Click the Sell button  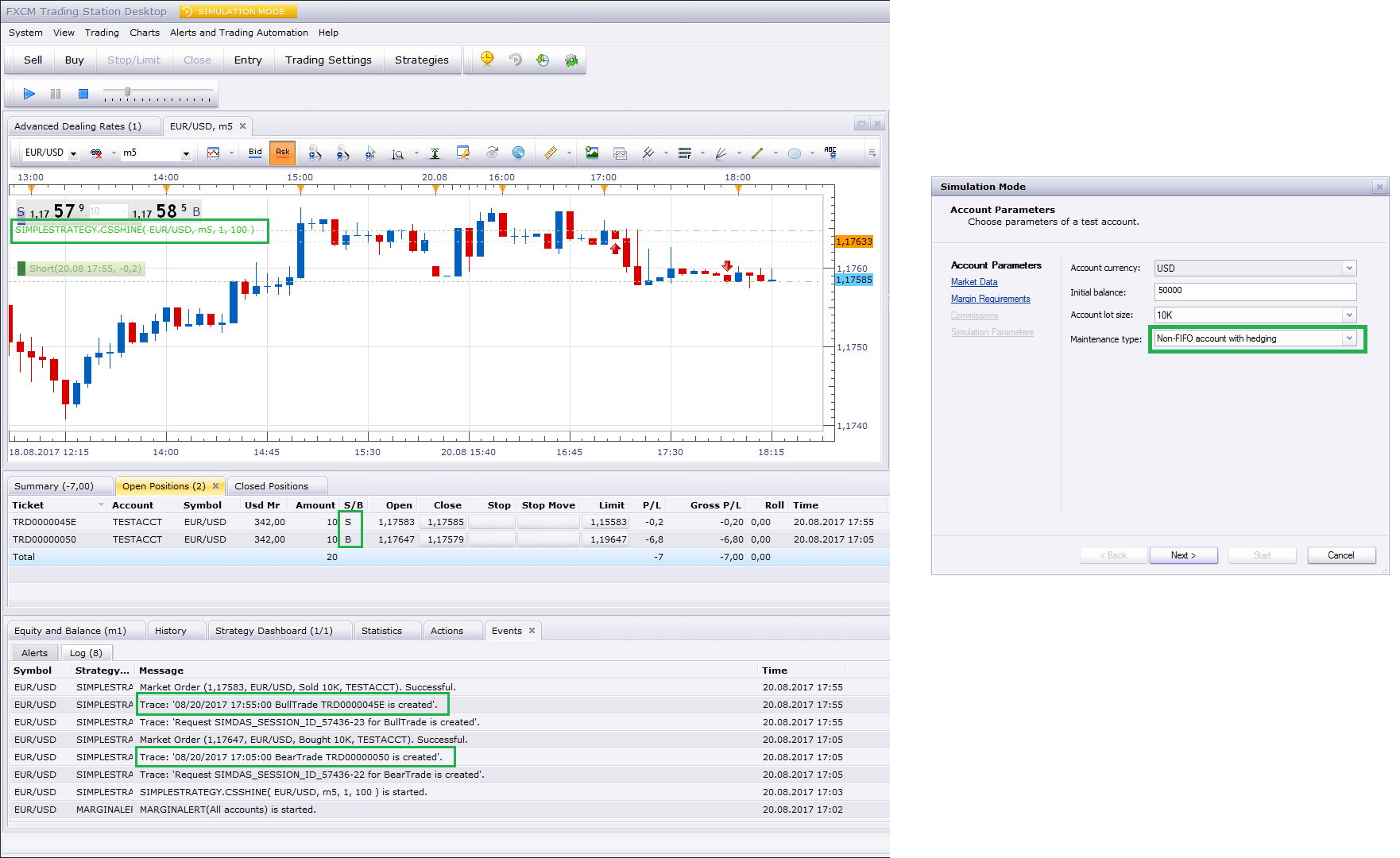[33, 60]
